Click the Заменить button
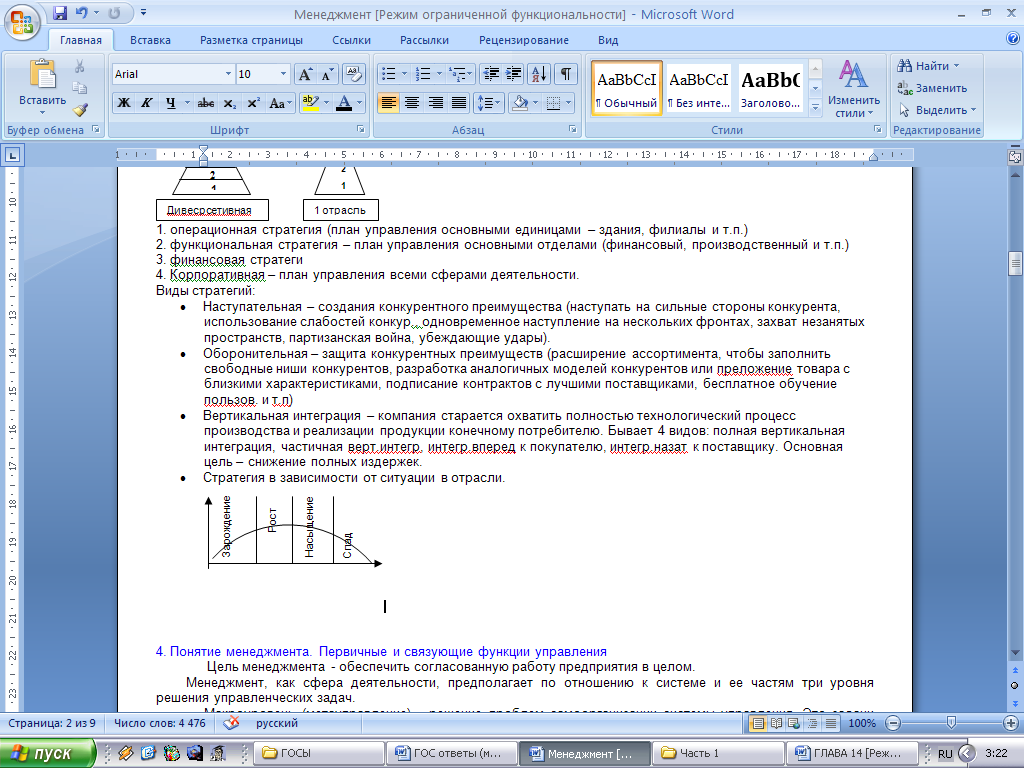Viewport: 1024px width, 768px height. pyautogui.click(x=932, y=88)
